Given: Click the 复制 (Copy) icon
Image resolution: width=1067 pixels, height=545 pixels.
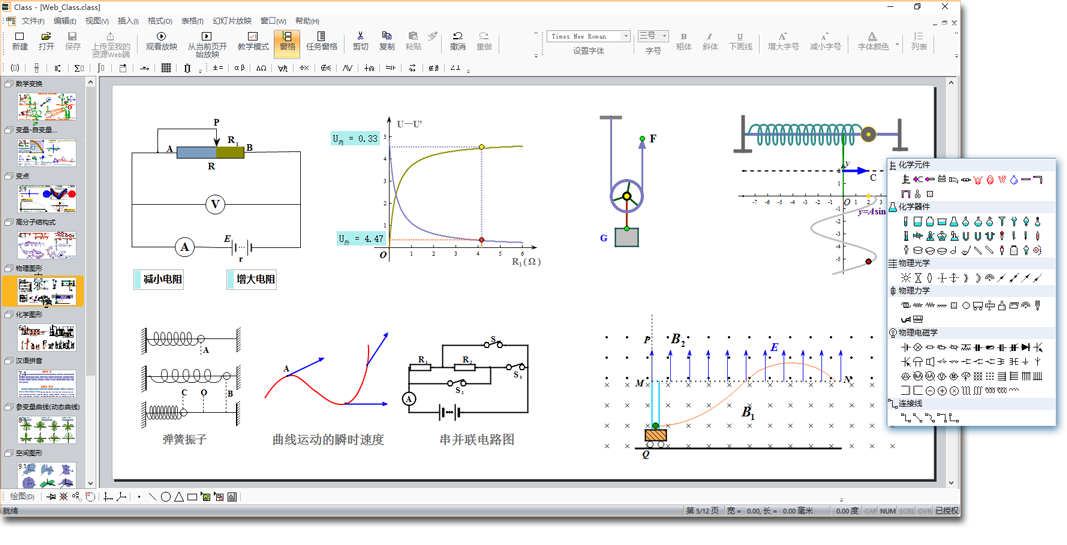Looking at the screenshot, I should 386,40.
